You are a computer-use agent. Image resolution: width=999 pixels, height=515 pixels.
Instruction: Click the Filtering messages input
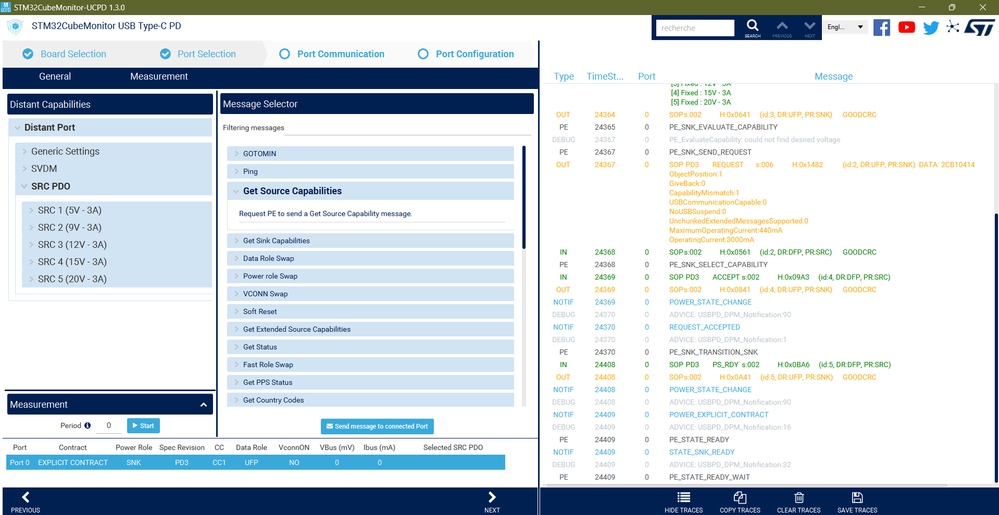[407, 128]
